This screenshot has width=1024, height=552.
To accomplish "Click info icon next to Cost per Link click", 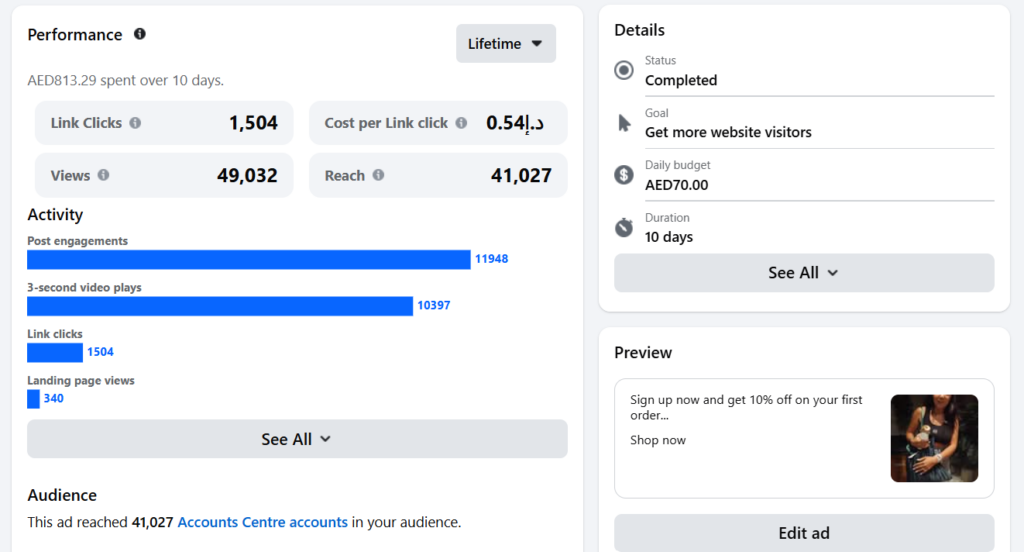I will click(x=461, y=123).
